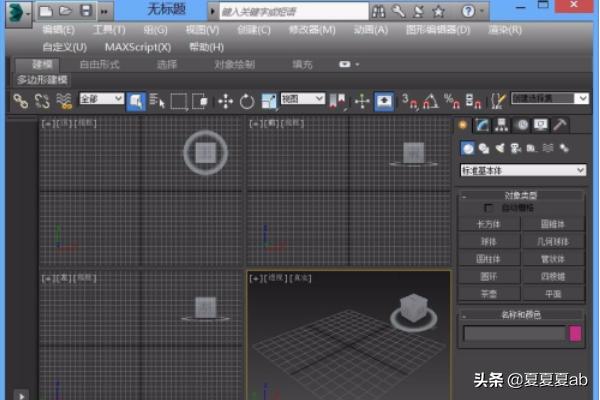
Task: Collapse the 对象类型 rollout
Action: point(523,196)
